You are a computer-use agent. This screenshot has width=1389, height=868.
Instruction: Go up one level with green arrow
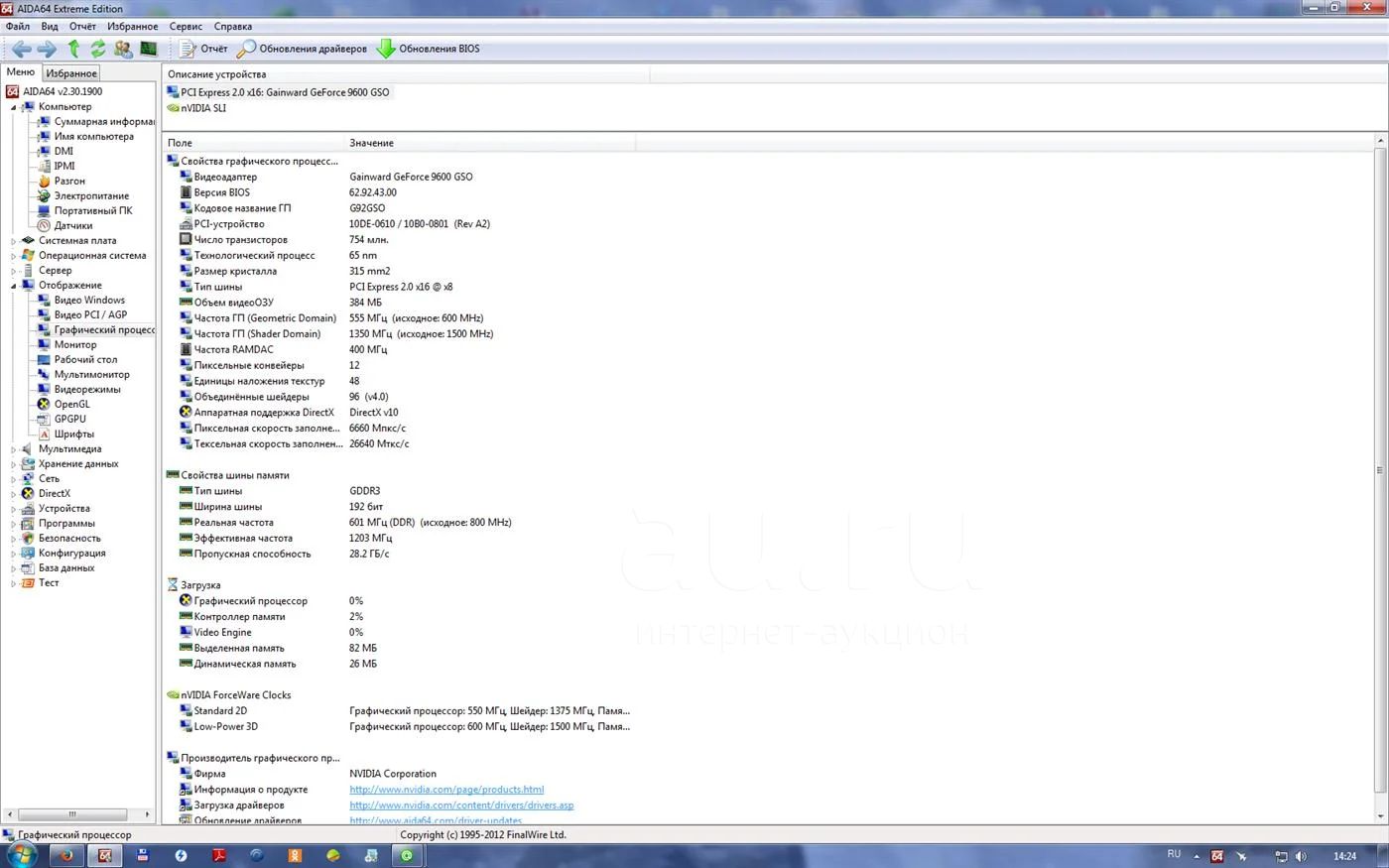point(73,49)
